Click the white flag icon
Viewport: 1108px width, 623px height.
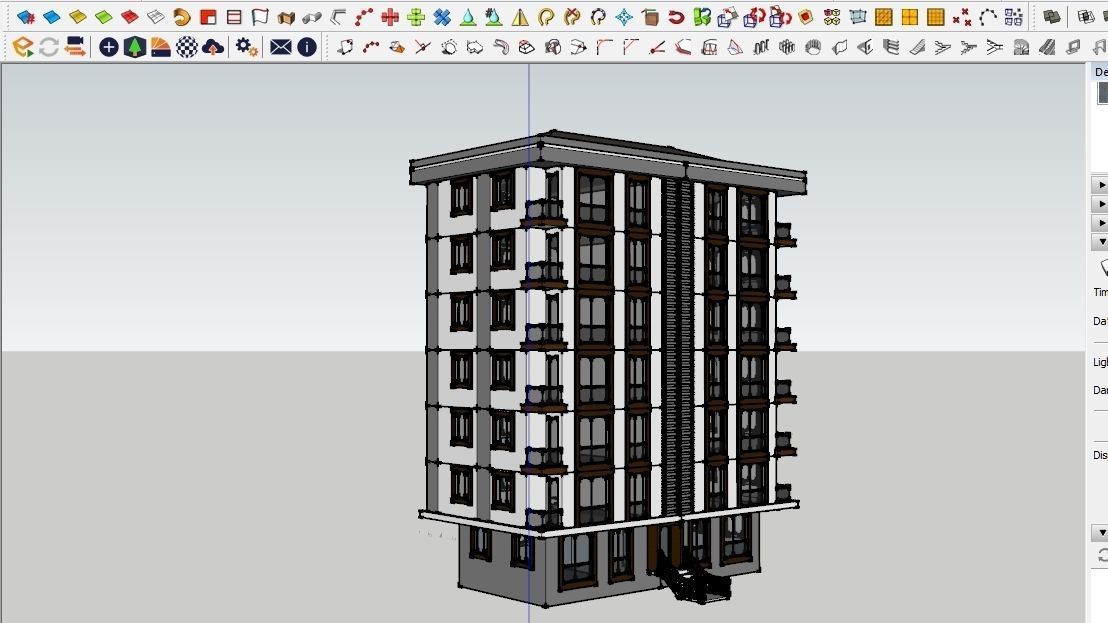click(x=260, y=16)
